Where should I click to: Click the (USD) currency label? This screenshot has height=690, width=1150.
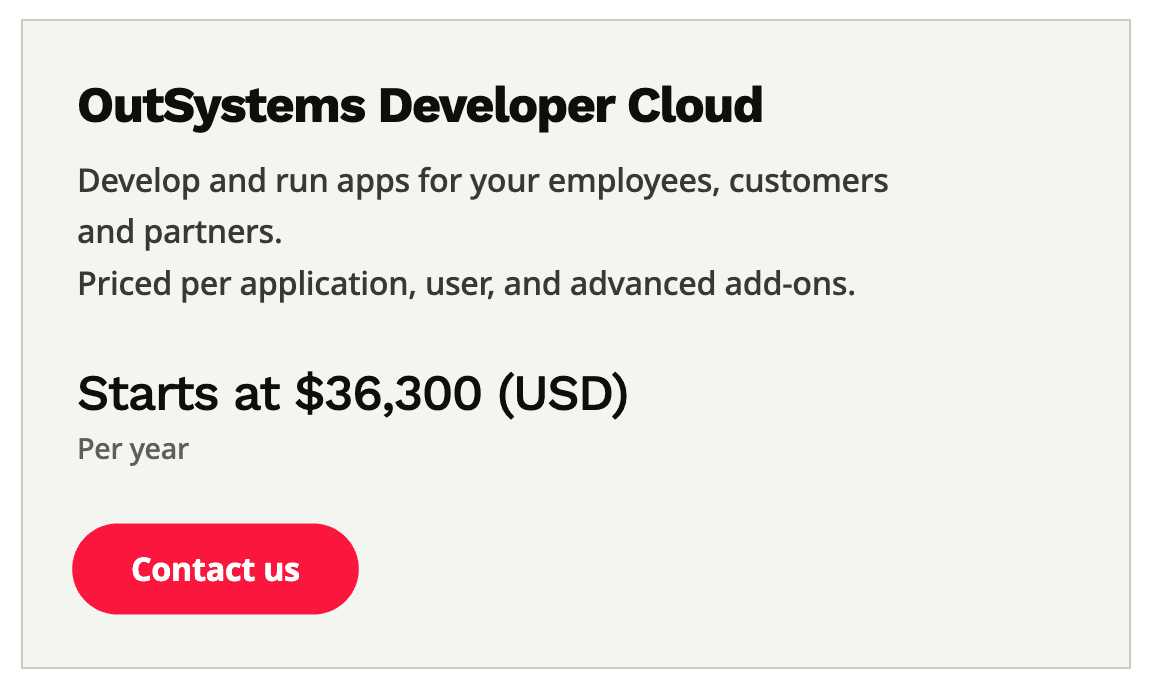[x=563, y=394]
